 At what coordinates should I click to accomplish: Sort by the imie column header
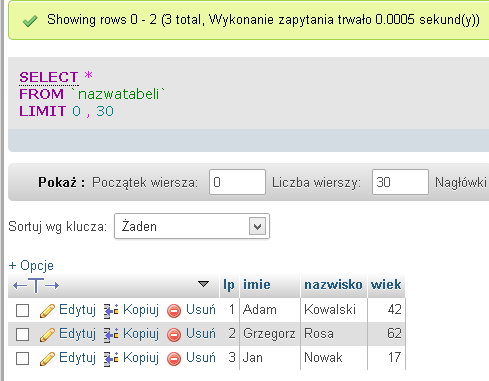[x=257, y=285]
